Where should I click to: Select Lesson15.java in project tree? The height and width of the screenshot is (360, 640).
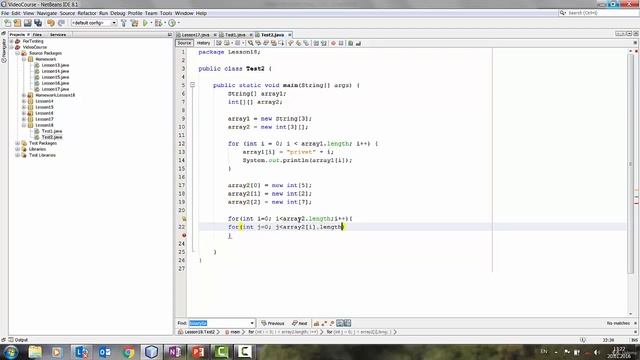click(55, 77)
